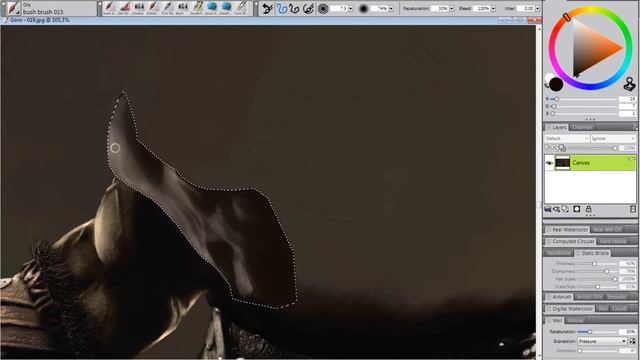Open the Airbrush tab
Image resolution: width=640 pixels, height=360 pixels.
pos(559,297)
